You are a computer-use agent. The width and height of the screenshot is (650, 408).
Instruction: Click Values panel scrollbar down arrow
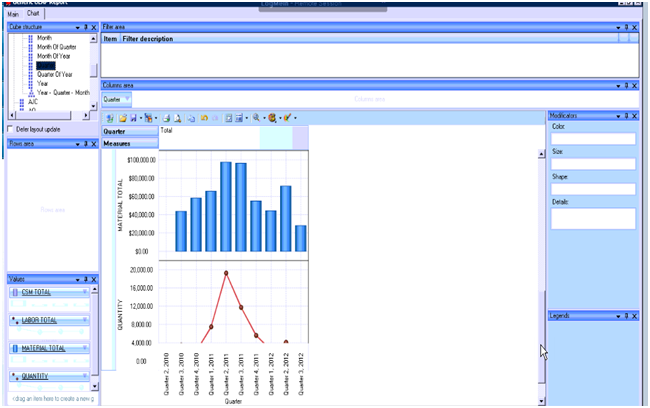[x=95, y=386]
